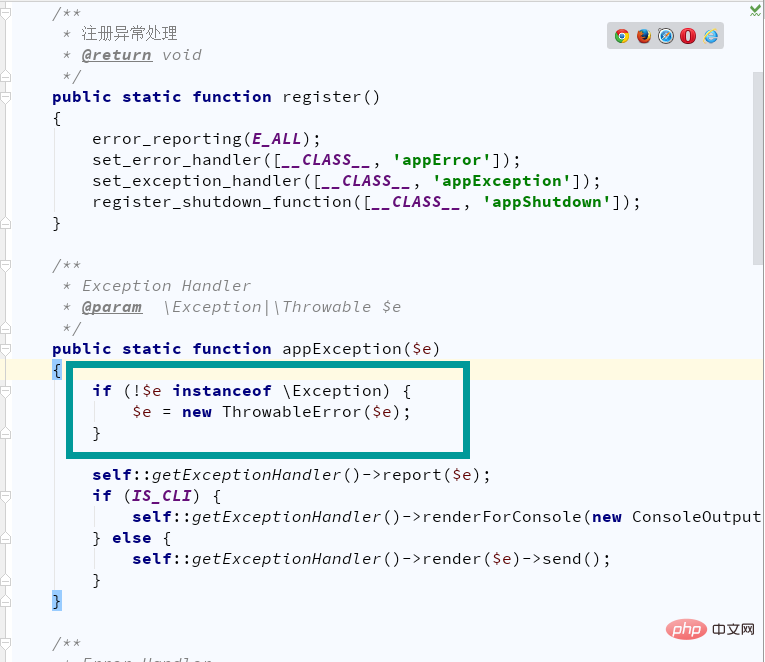Screen dimensions: 765x662
Task: Click the @return doc tag
Action: tap(117, 55)
